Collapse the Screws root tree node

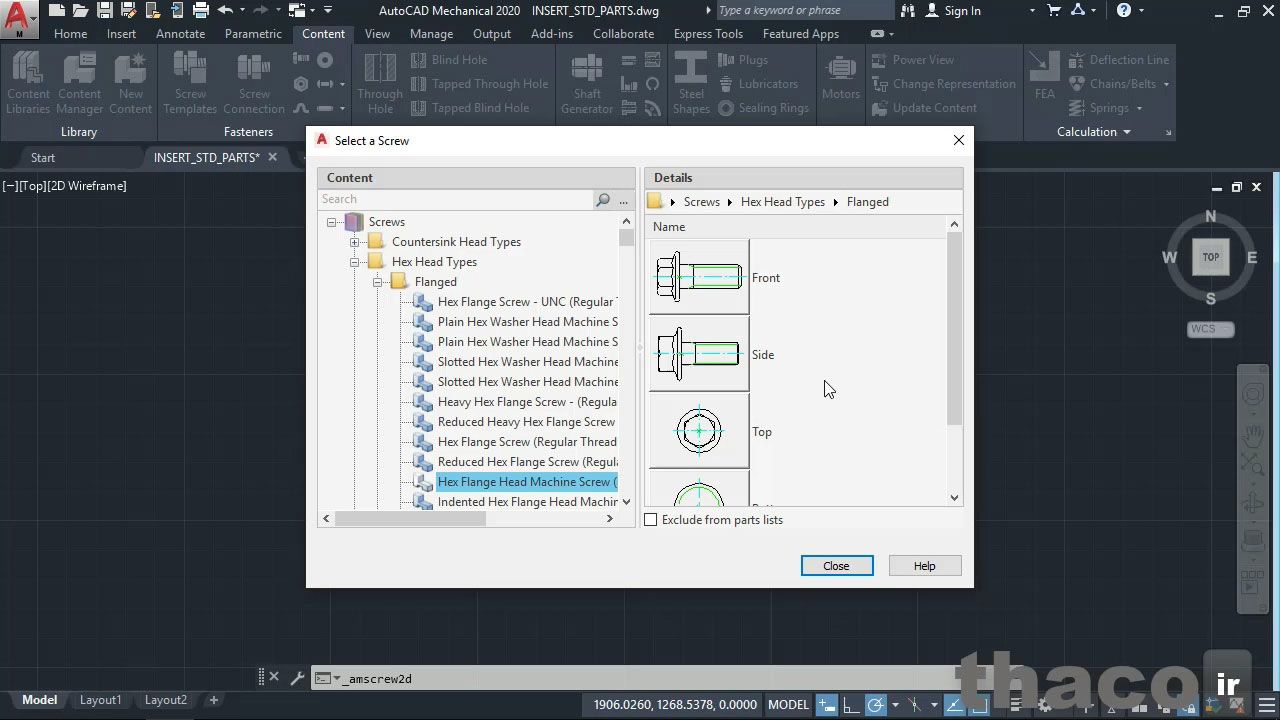[x=331, y=222]
